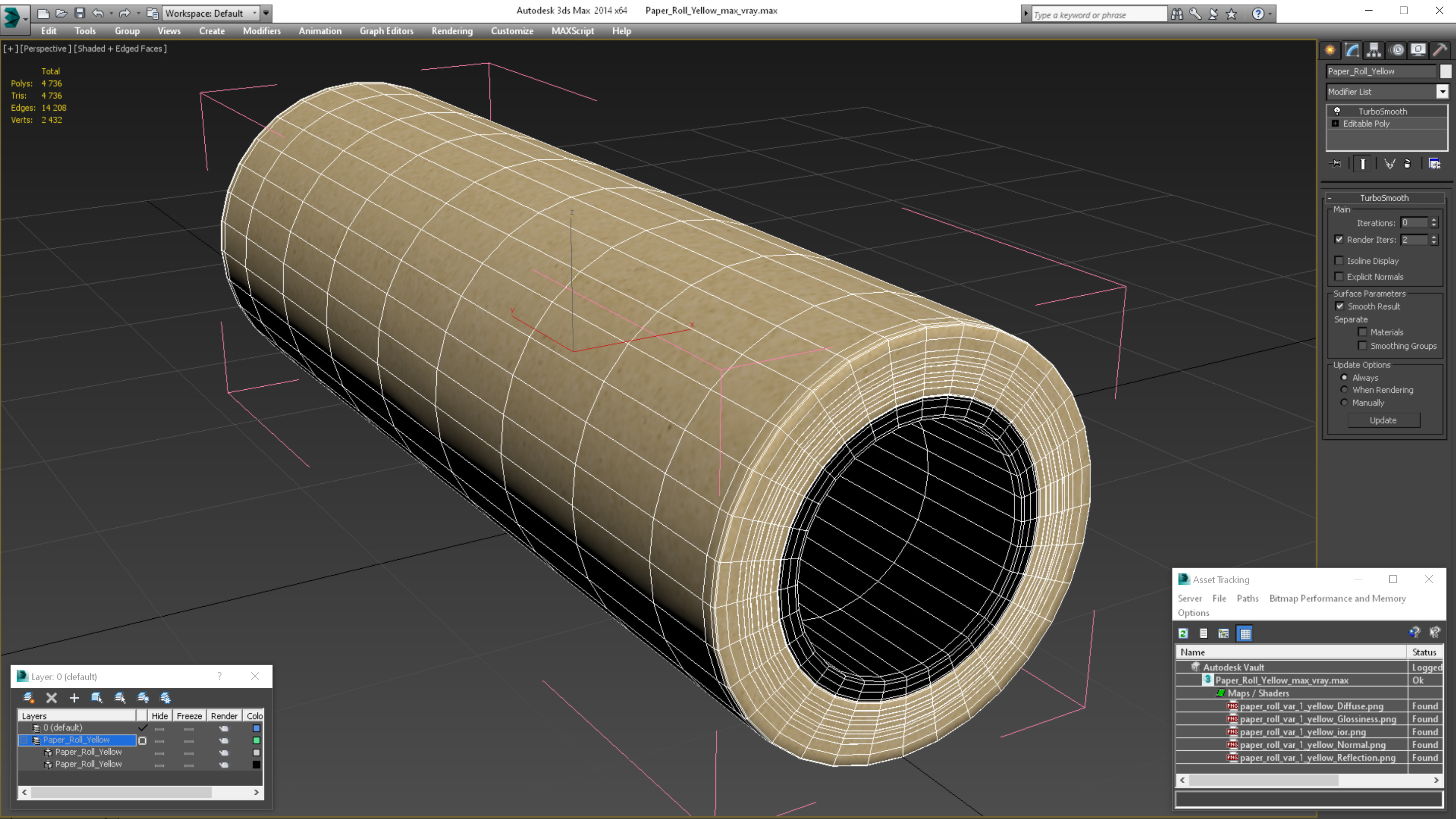1456x819 pixels.
Task: Open the Create command panel tab
Action: (1330, 51)
